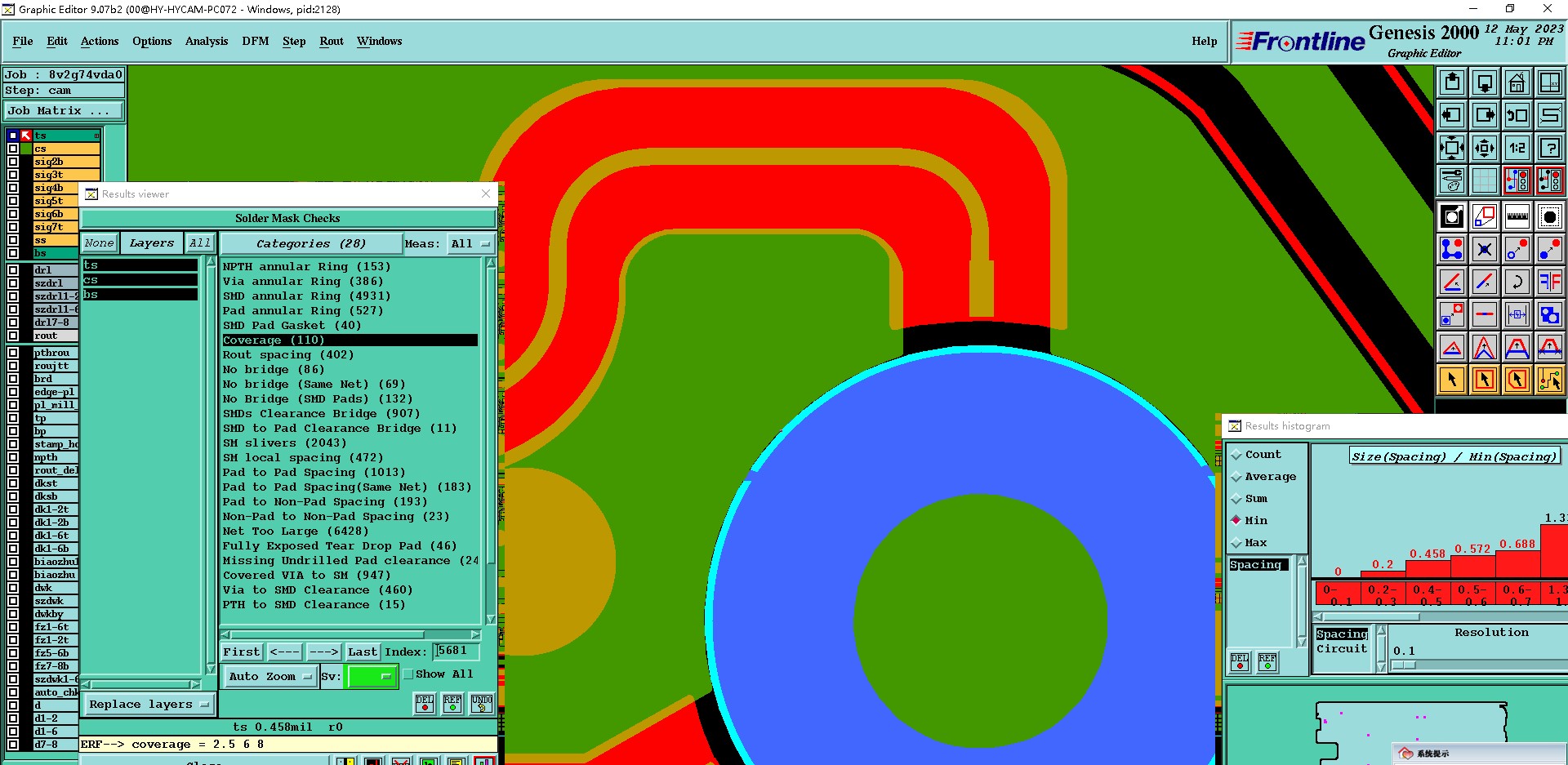The width and height of the screenshot is (1568, 765).
Task: Select the net selection pointer tool
Action: 1550,380
